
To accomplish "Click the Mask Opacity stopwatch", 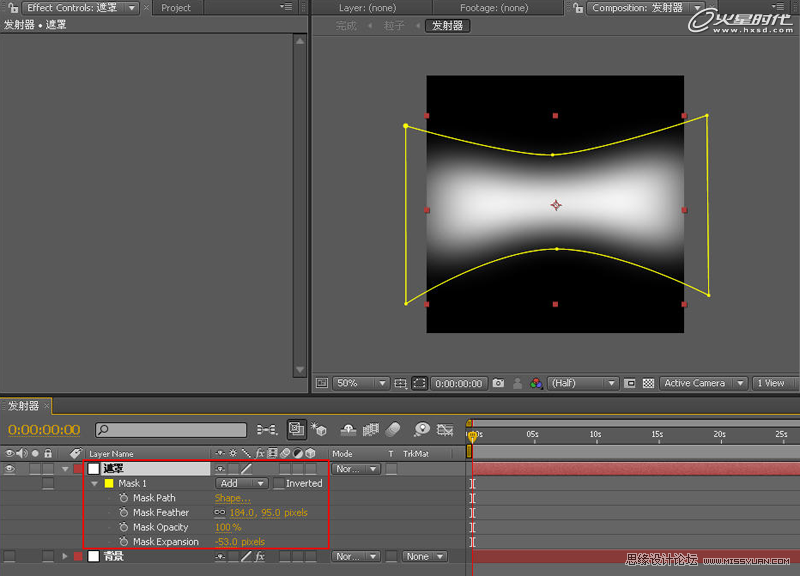I will 123,527.
